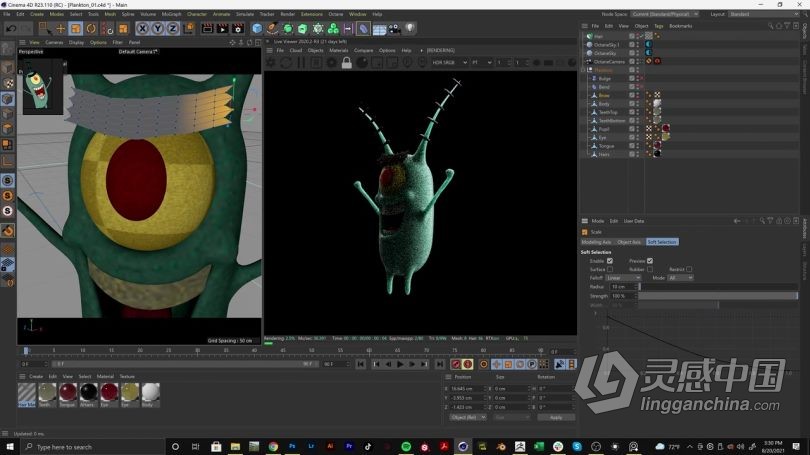810x455 pixels.
Task: Select the Soft Selection tab
Action: pyautogui.click(x=662, y=242)
